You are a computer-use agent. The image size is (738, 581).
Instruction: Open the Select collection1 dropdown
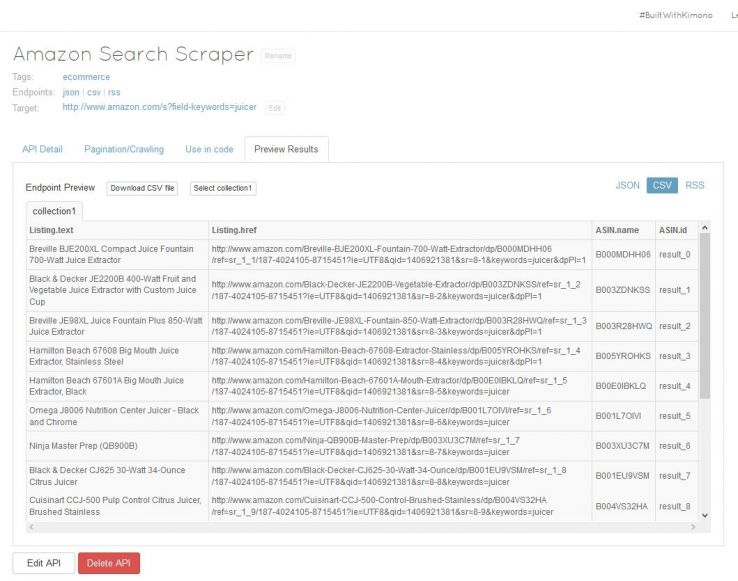(223, 188)
